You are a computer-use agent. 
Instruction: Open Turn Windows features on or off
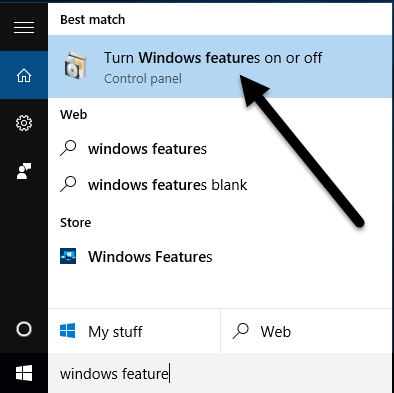click(220, 66)
